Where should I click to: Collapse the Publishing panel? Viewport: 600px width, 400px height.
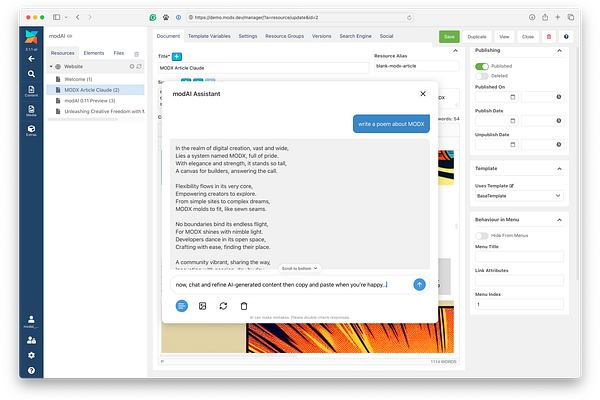point(559,51)
